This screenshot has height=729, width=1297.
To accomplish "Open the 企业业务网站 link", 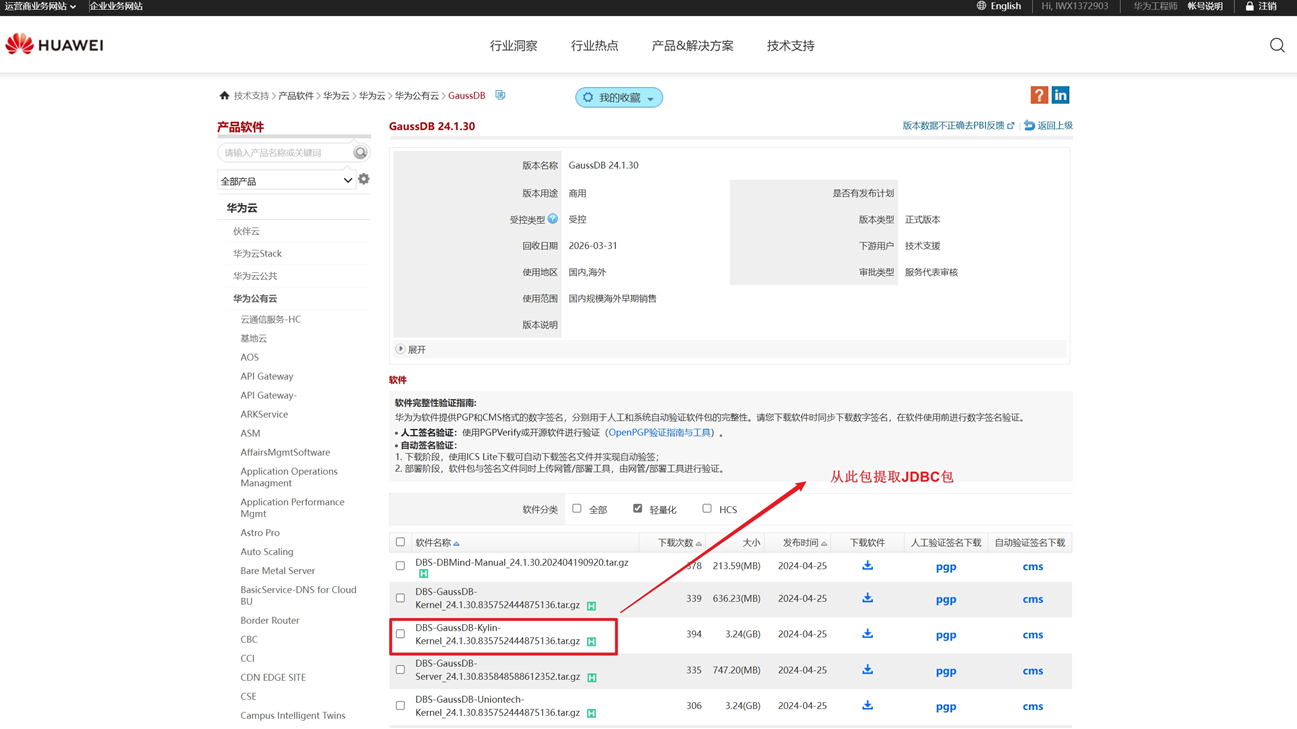I will point(116,6).
